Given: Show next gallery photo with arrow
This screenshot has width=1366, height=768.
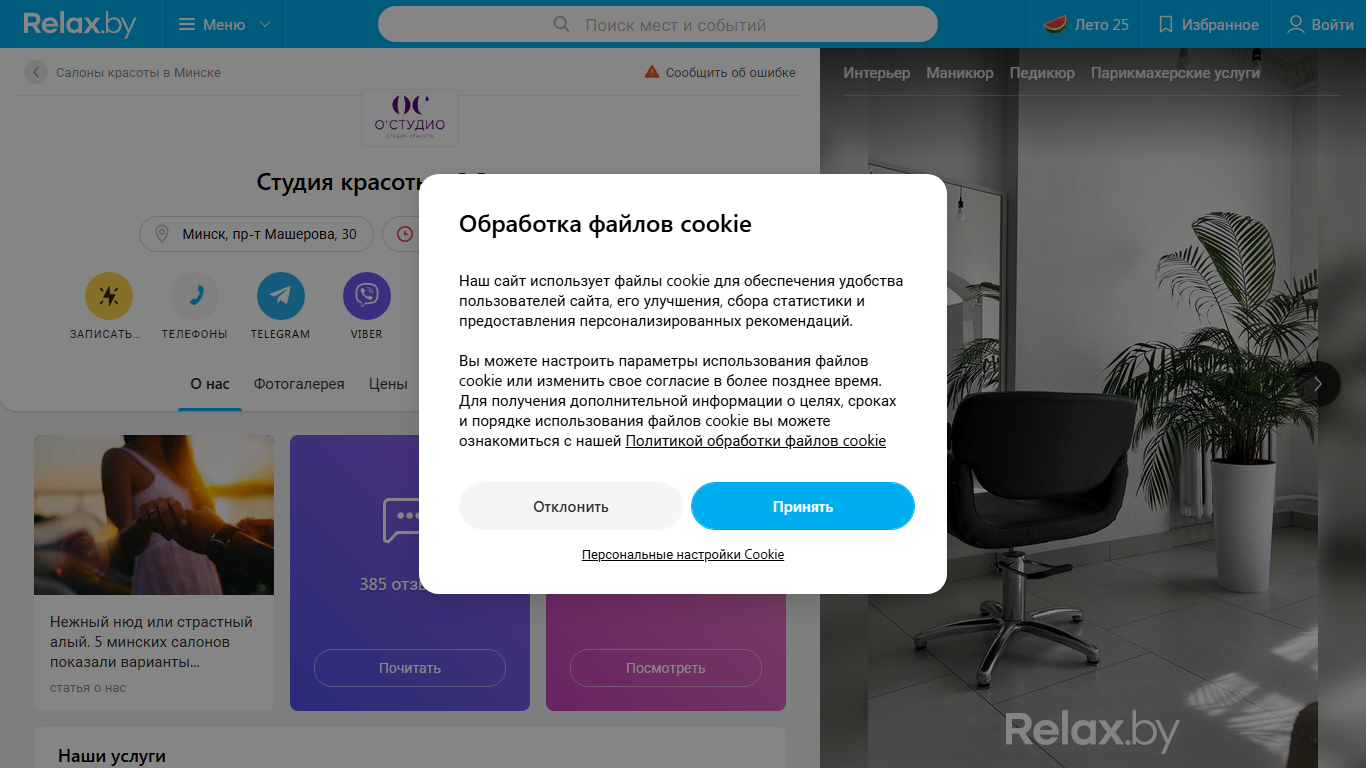Looking at the screenshot, I should [1318, 384].
